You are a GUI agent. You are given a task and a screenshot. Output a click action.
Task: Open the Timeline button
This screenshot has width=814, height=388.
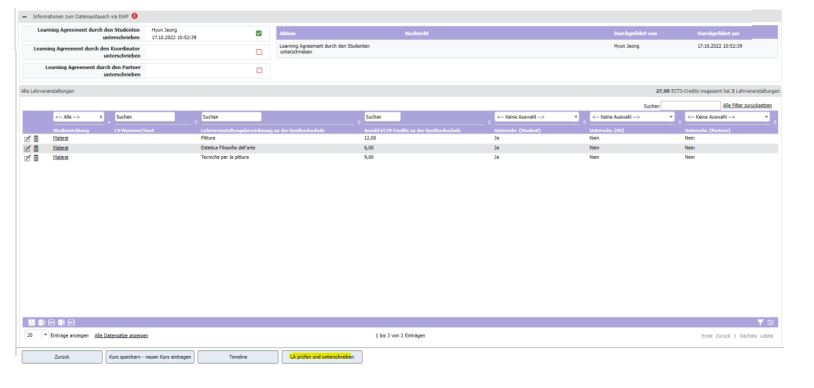238,357
